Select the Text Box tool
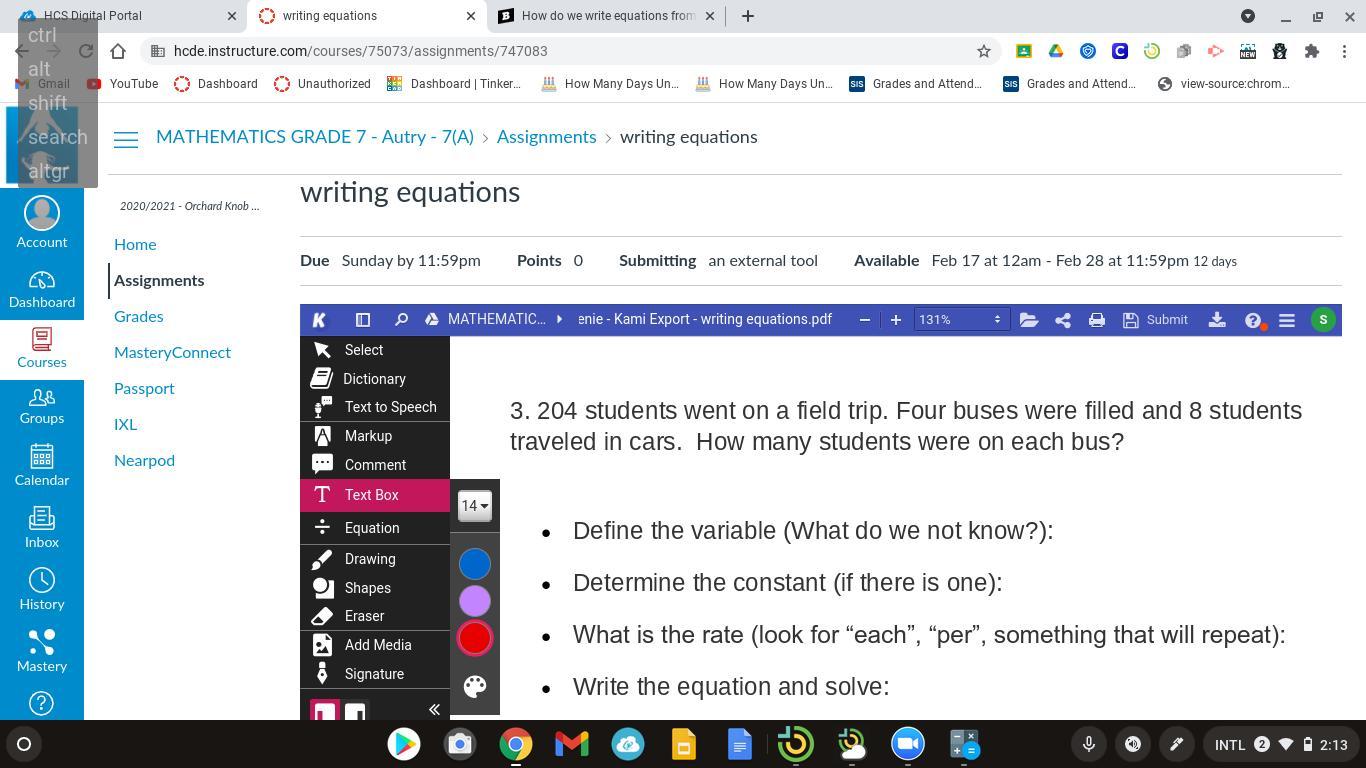 [x=375, y=495]
